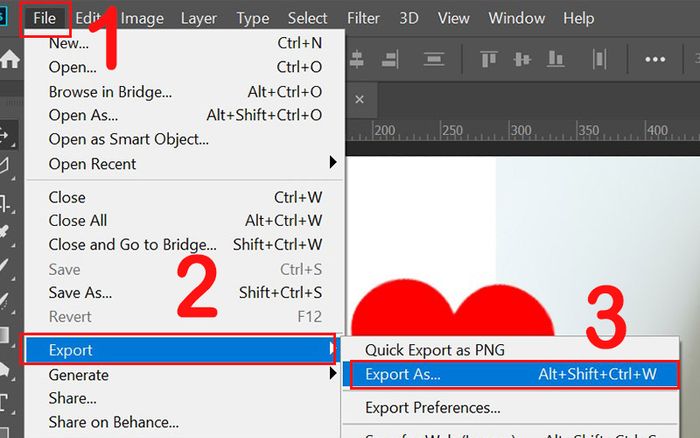Open Export Preferences...
700x438 pixels.
511,408
